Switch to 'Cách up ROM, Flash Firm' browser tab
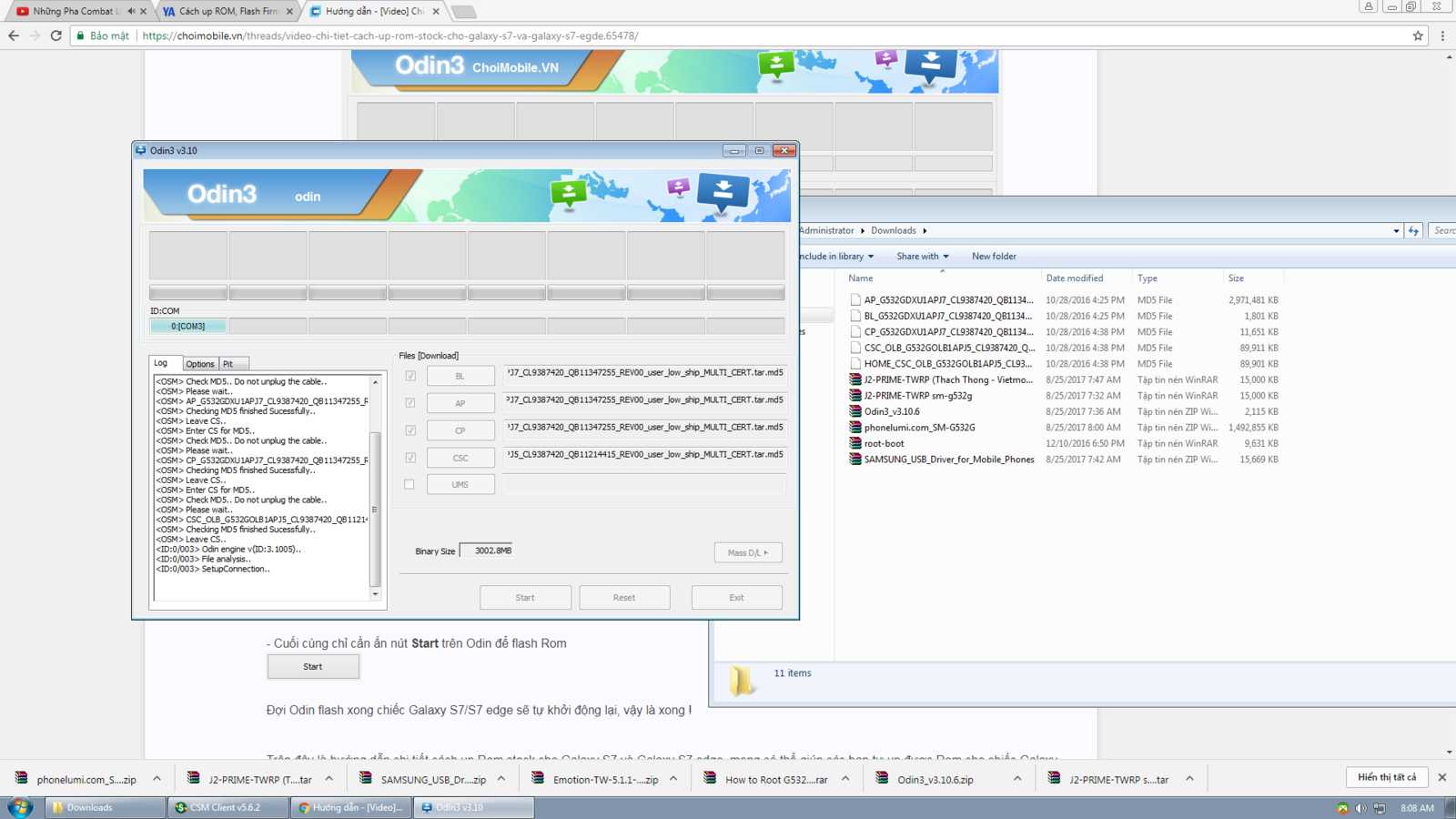This screenshot has width=1456, height=819. [227, 11]
